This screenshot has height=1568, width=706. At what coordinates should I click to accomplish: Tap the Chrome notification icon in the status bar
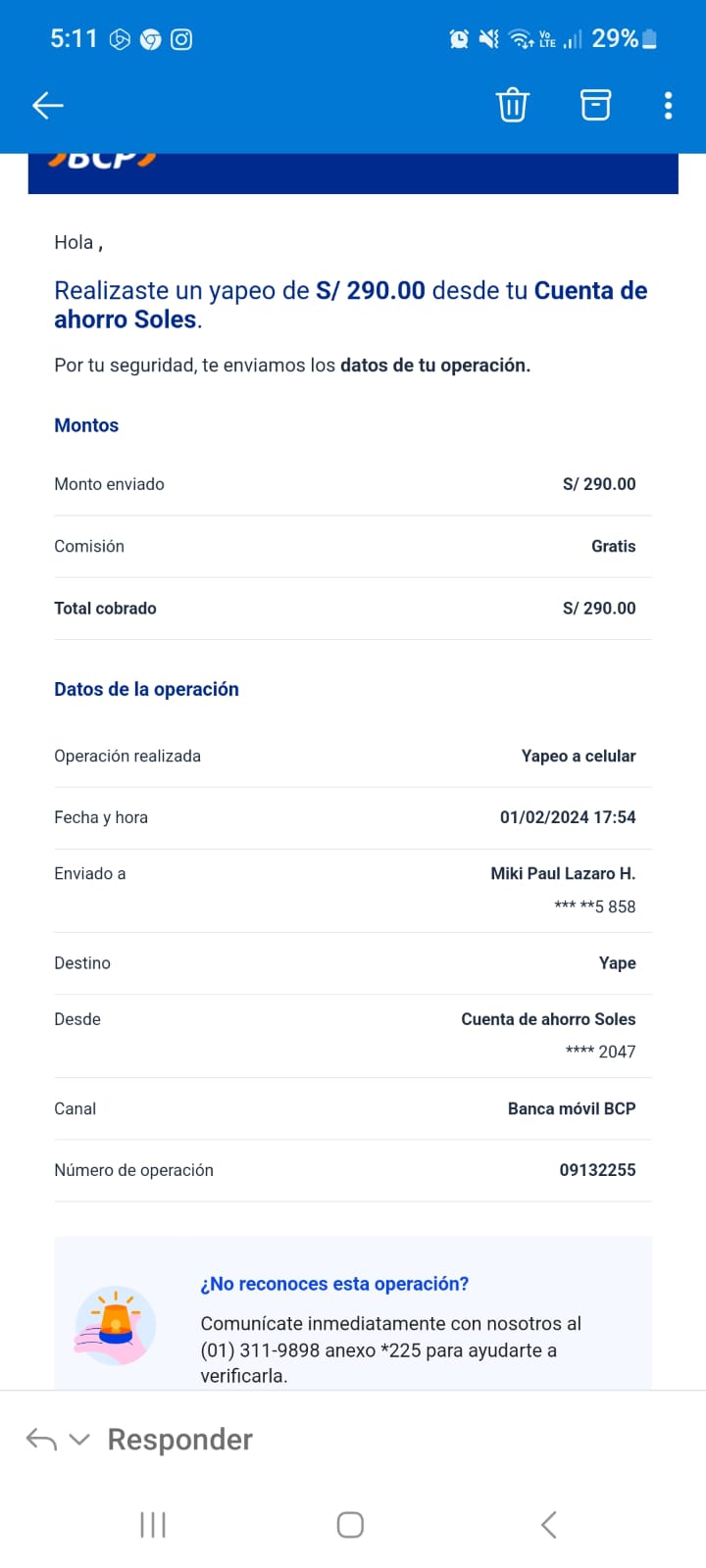pyautogui.click(x=150, y=39)
